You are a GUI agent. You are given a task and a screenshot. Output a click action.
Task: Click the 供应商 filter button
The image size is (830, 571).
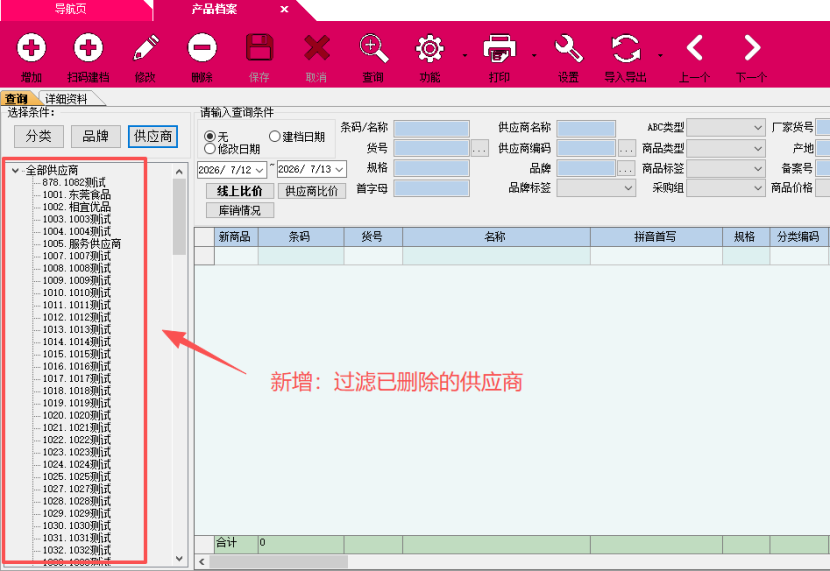point(153,137)
